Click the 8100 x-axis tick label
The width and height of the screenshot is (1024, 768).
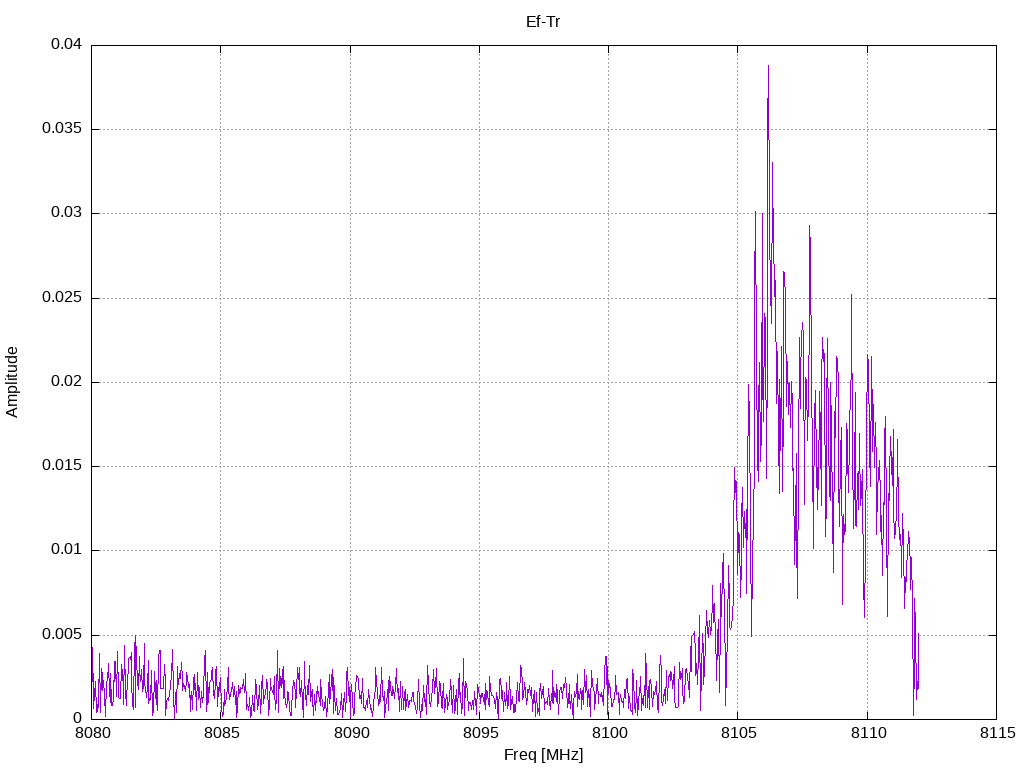[608, 733]
